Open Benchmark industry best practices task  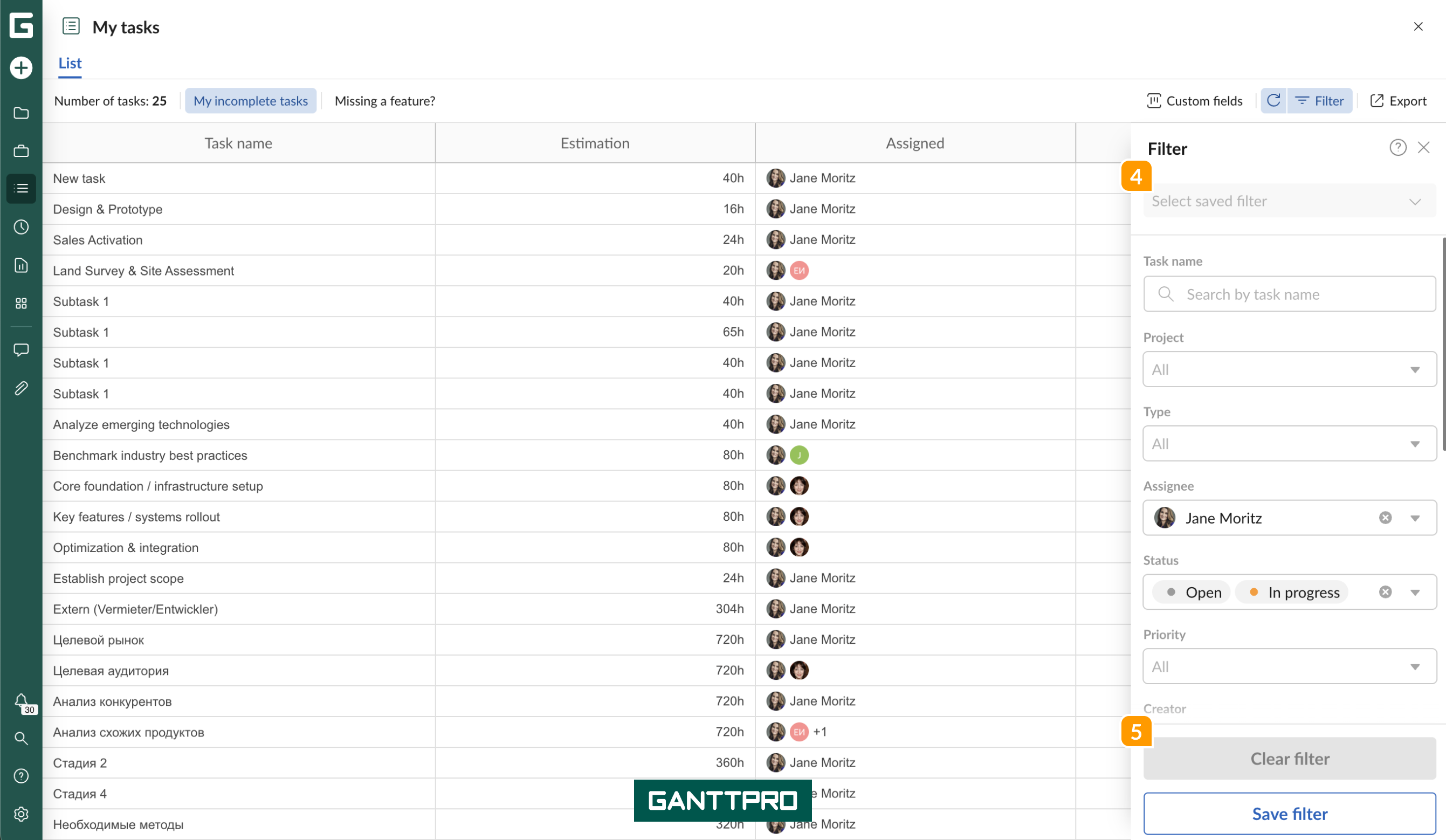click(x=150, y=456)
